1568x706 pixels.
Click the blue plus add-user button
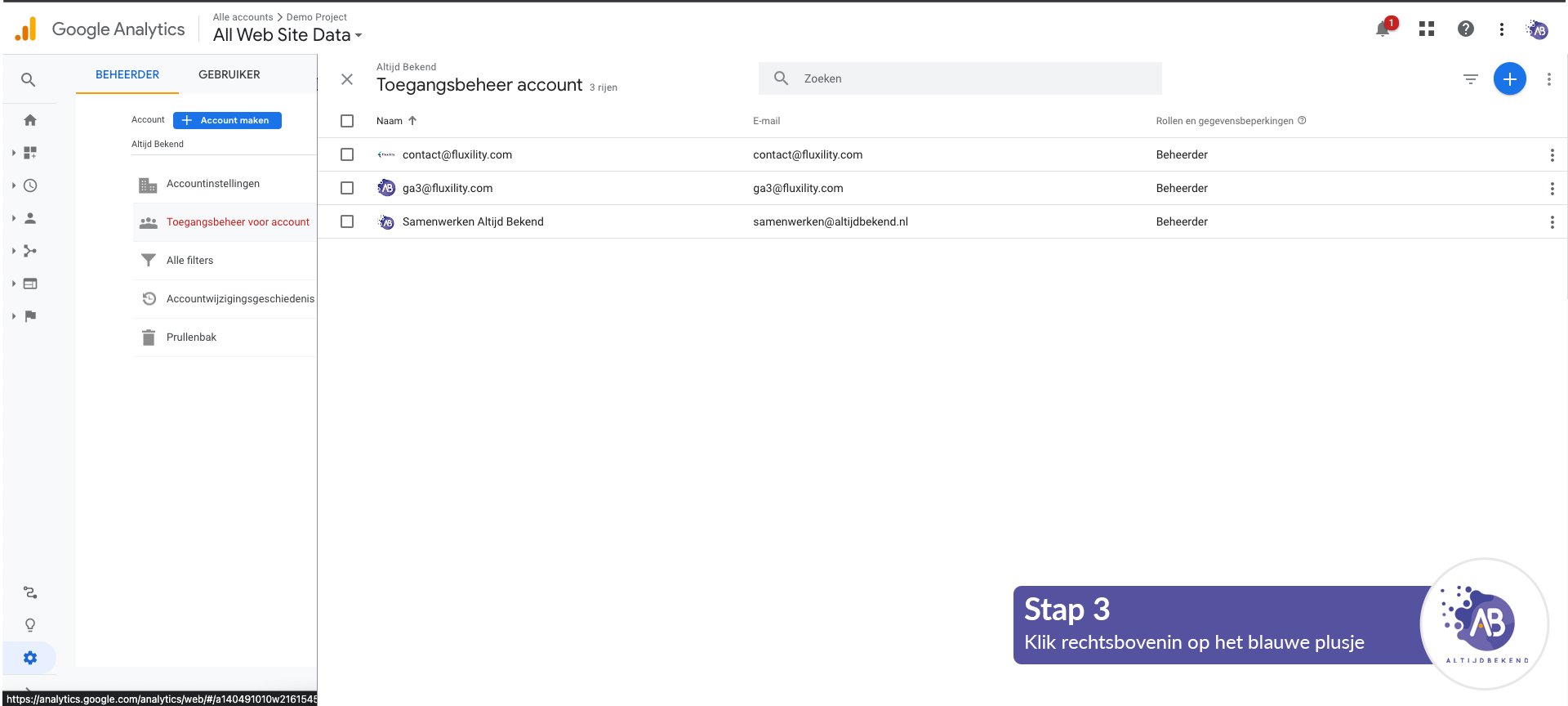[x=1509, y=78]
